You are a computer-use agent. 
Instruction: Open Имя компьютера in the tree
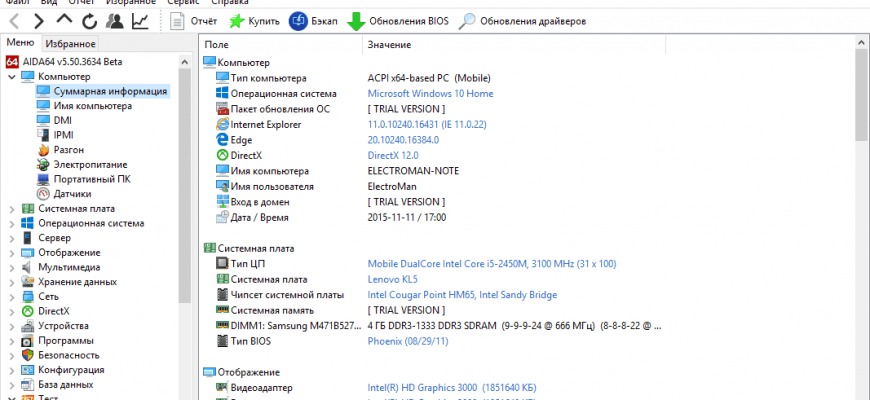click(93, 105)
